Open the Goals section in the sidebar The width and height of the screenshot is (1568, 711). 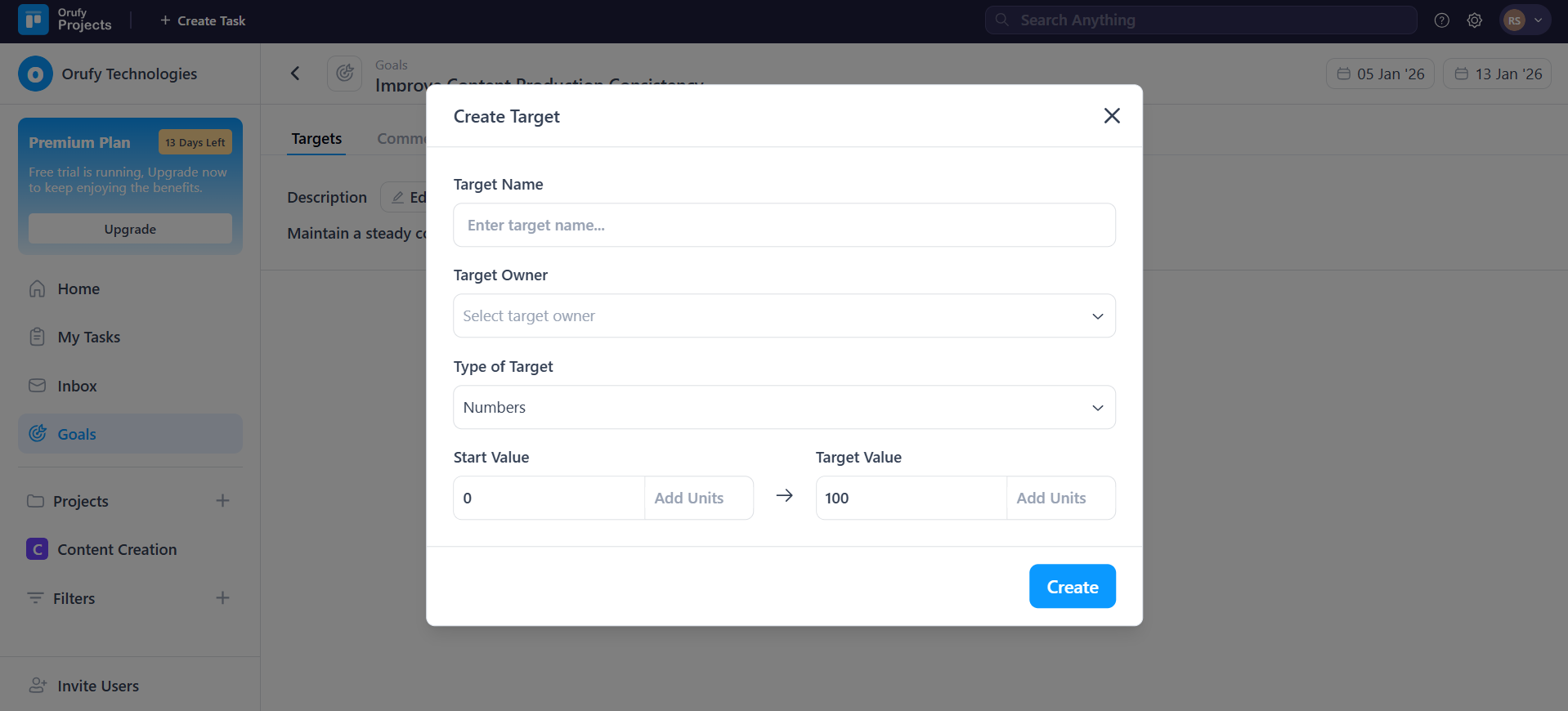pos(77,434)
